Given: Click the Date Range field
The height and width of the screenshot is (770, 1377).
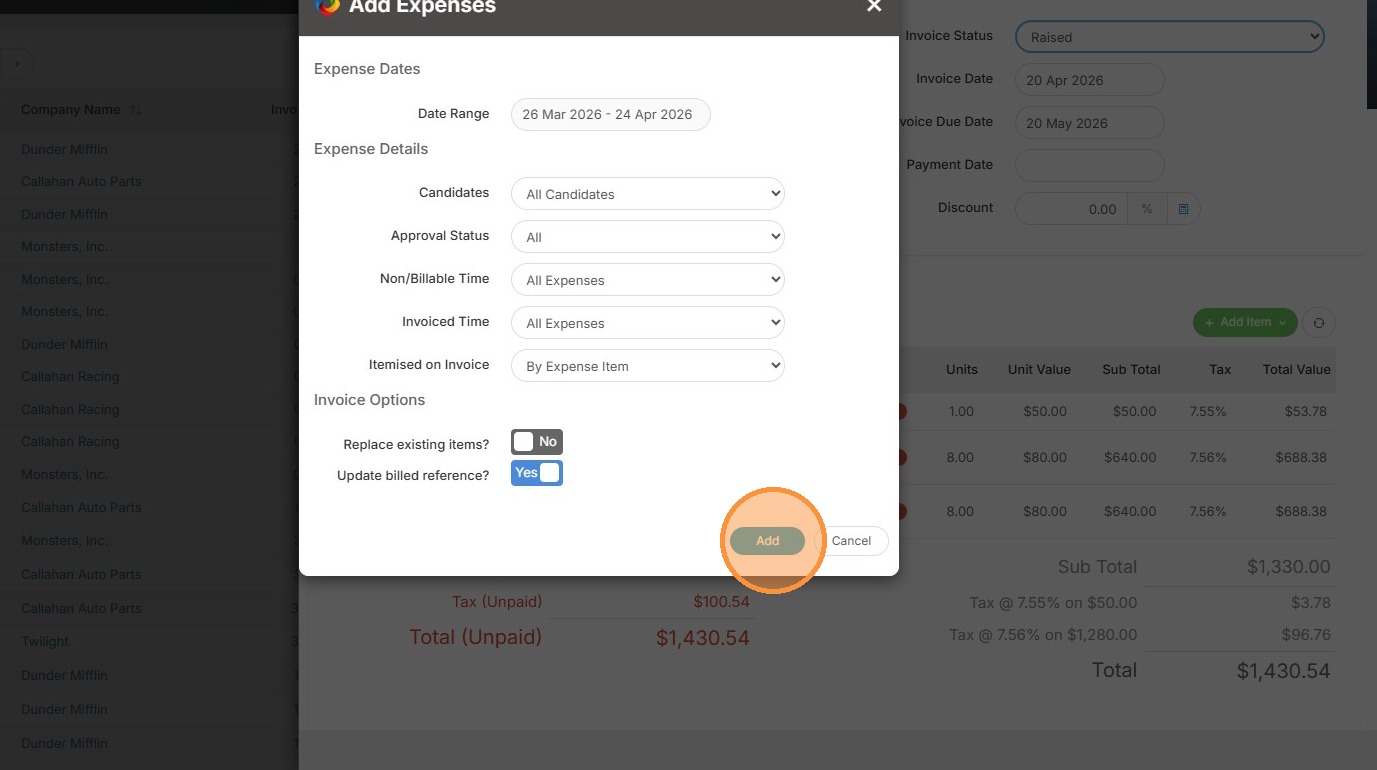Looking at the screenshot, I should 610,114.
